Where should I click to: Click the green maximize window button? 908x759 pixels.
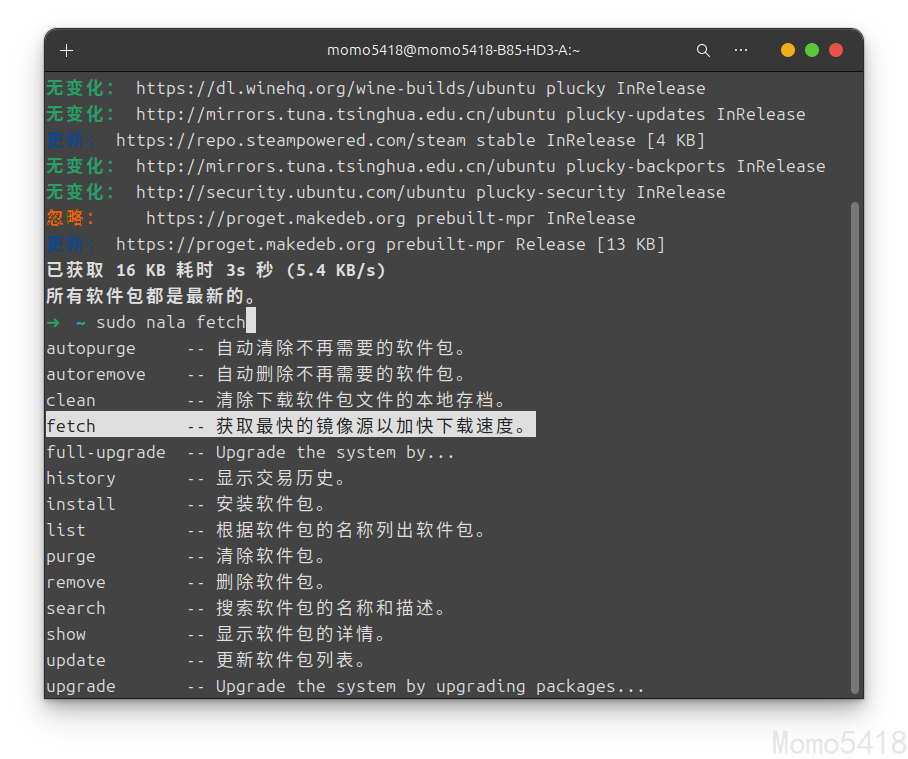coord(812,50)
